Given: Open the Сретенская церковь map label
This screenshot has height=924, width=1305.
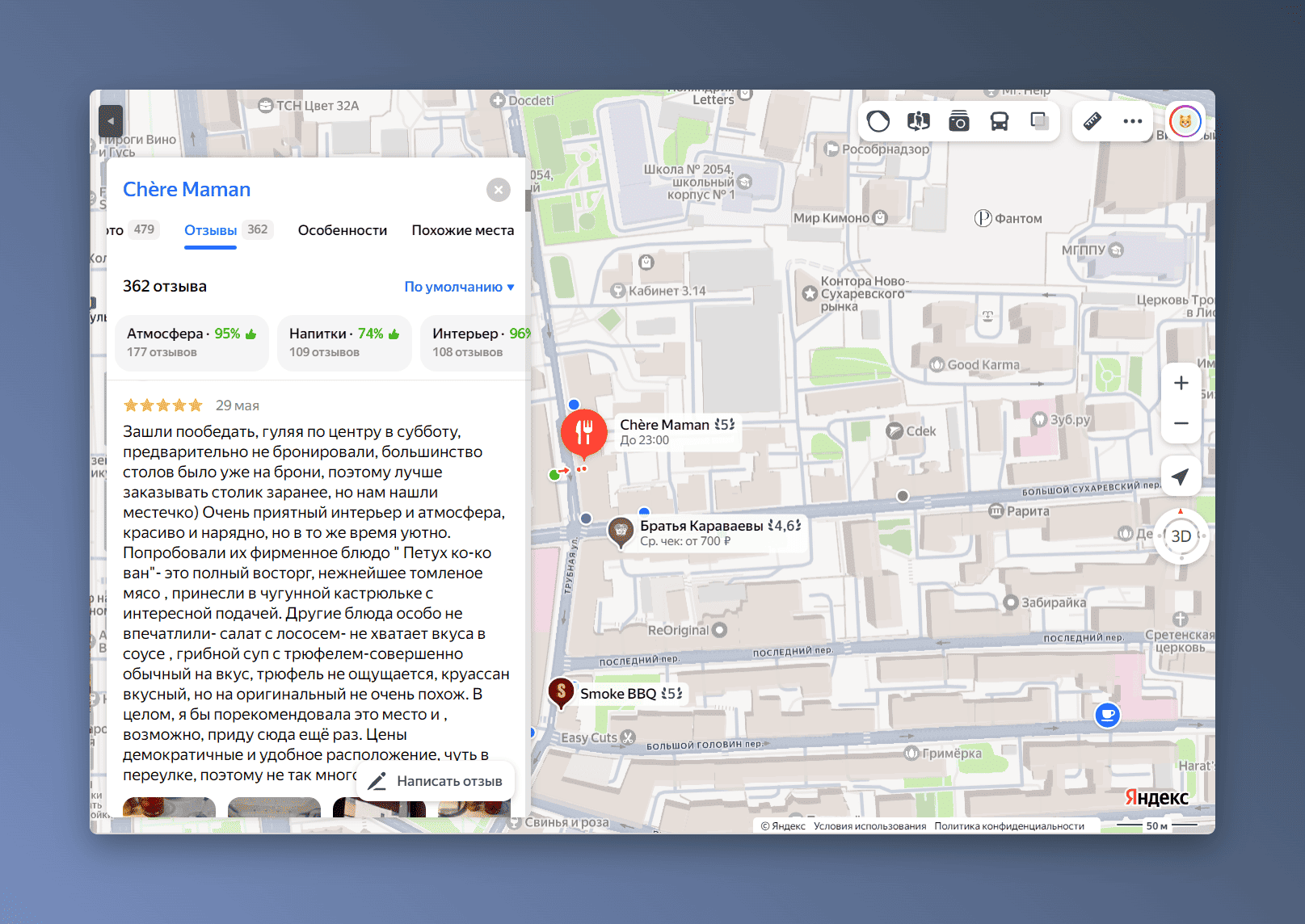Looking at the screenshot, I should pyautogui.click(x=1180, y=641).
